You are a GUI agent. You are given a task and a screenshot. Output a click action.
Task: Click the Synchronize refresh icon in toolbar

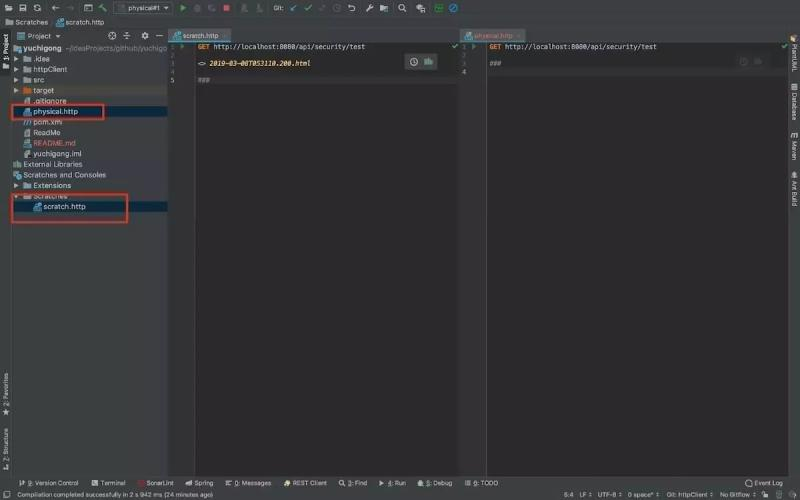(x=37, y=8)
